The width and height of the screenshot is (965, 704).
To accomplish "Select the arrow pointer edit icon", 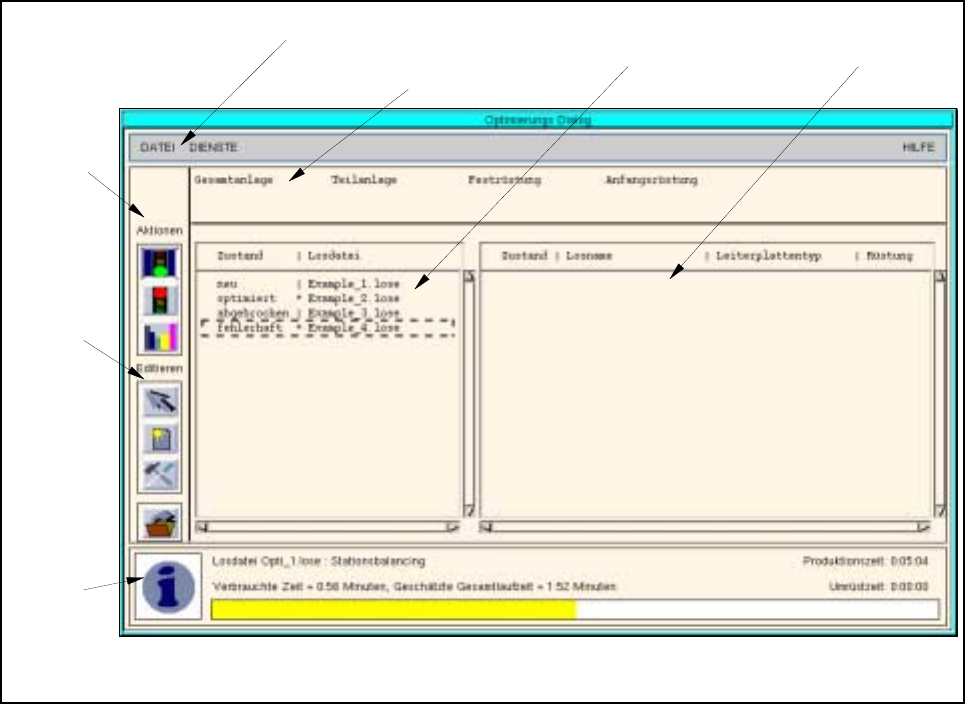I will coord(160,401).
